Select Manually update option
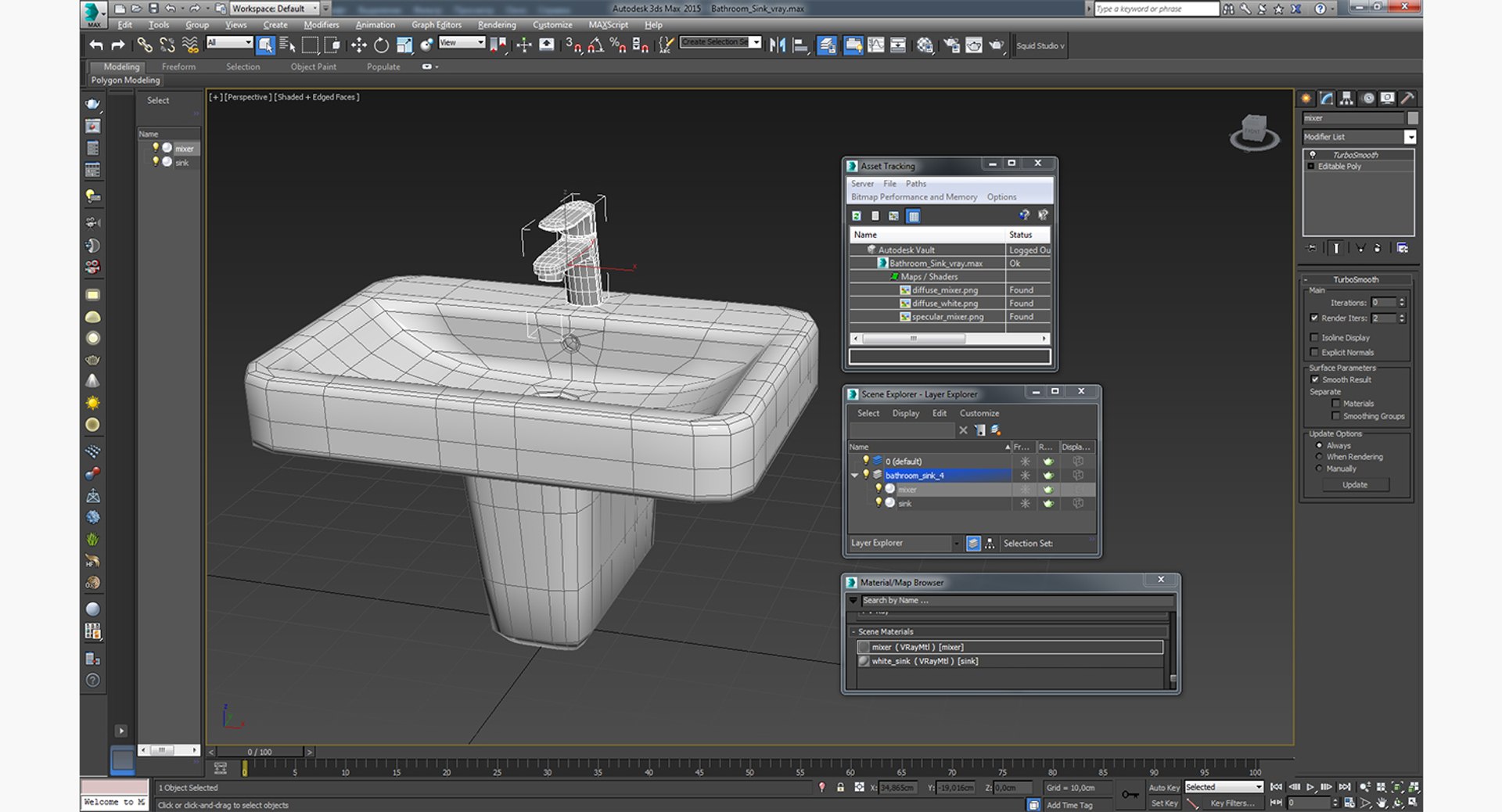The height and width of the screenshot is (812, 1502). point(1319,469)
